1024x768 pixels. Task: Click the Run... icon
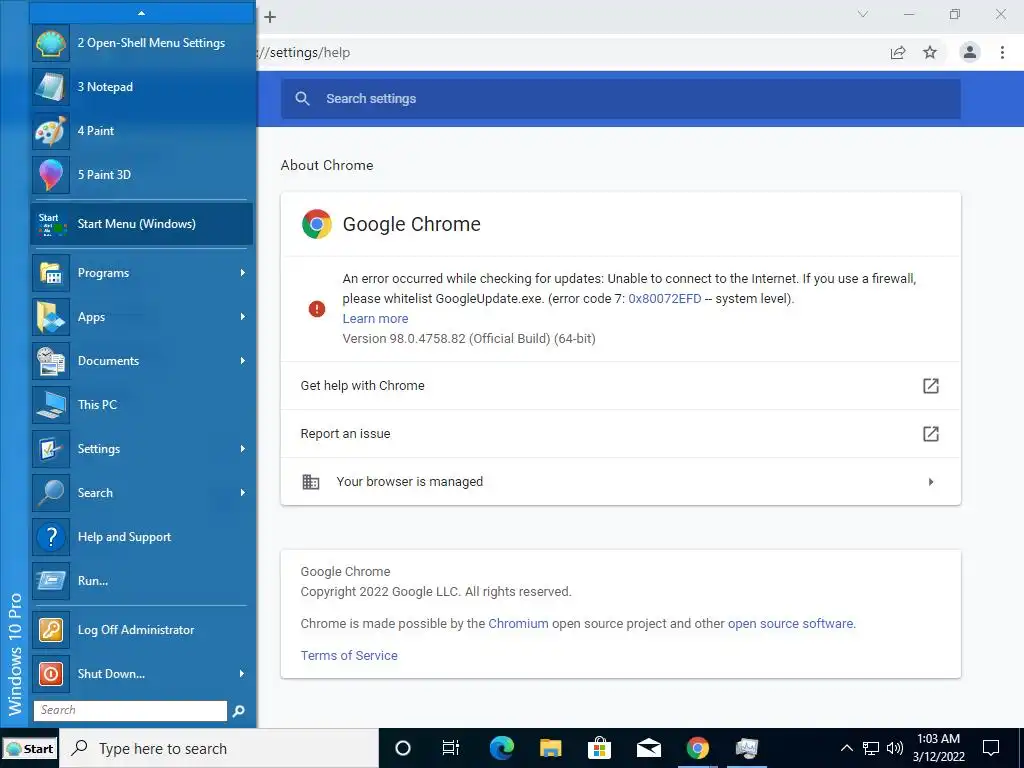pyautogui.click(x=51, y=581)
